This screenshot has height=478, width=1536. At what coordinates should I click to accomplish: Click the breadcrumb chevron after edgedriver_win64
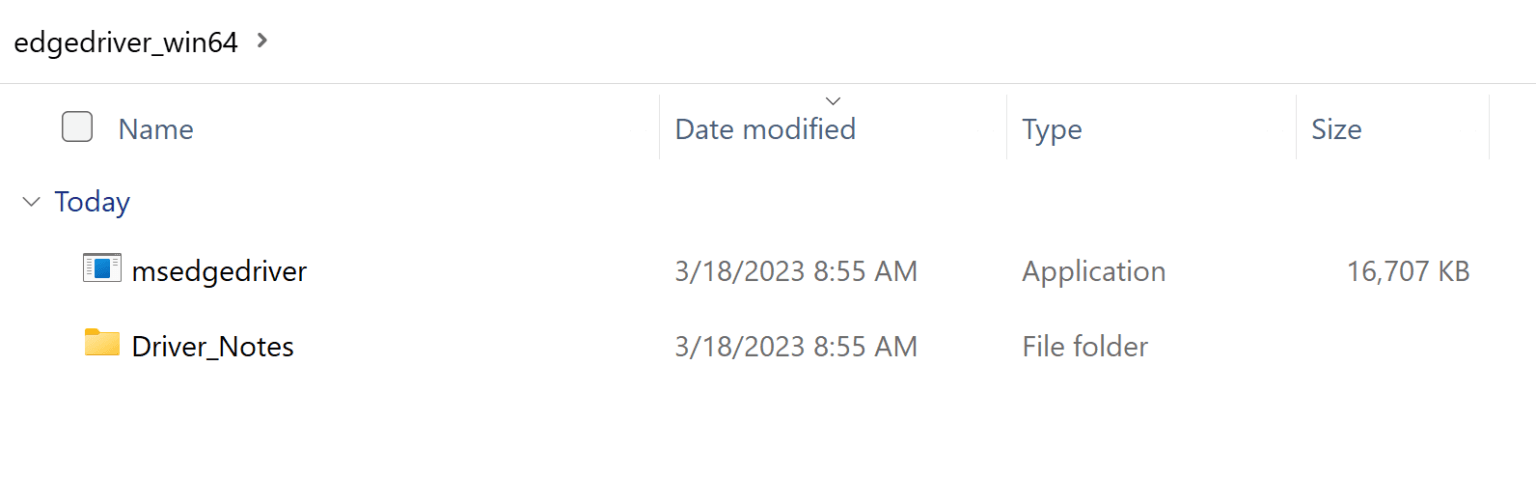(x=262, y=41)
